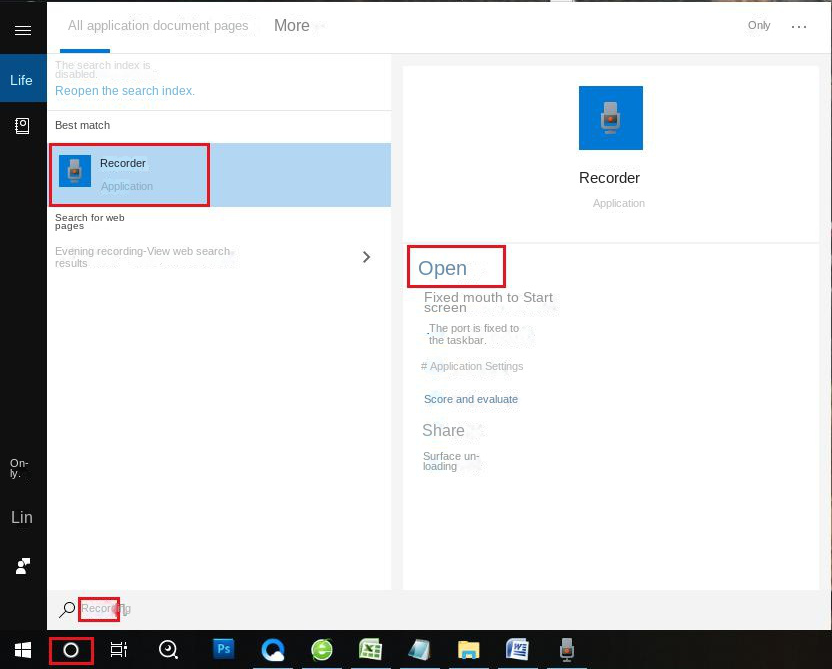Click Open to launch Recorder
The width and height of the screenshot is (832, 669).
[x=443, y=268]
